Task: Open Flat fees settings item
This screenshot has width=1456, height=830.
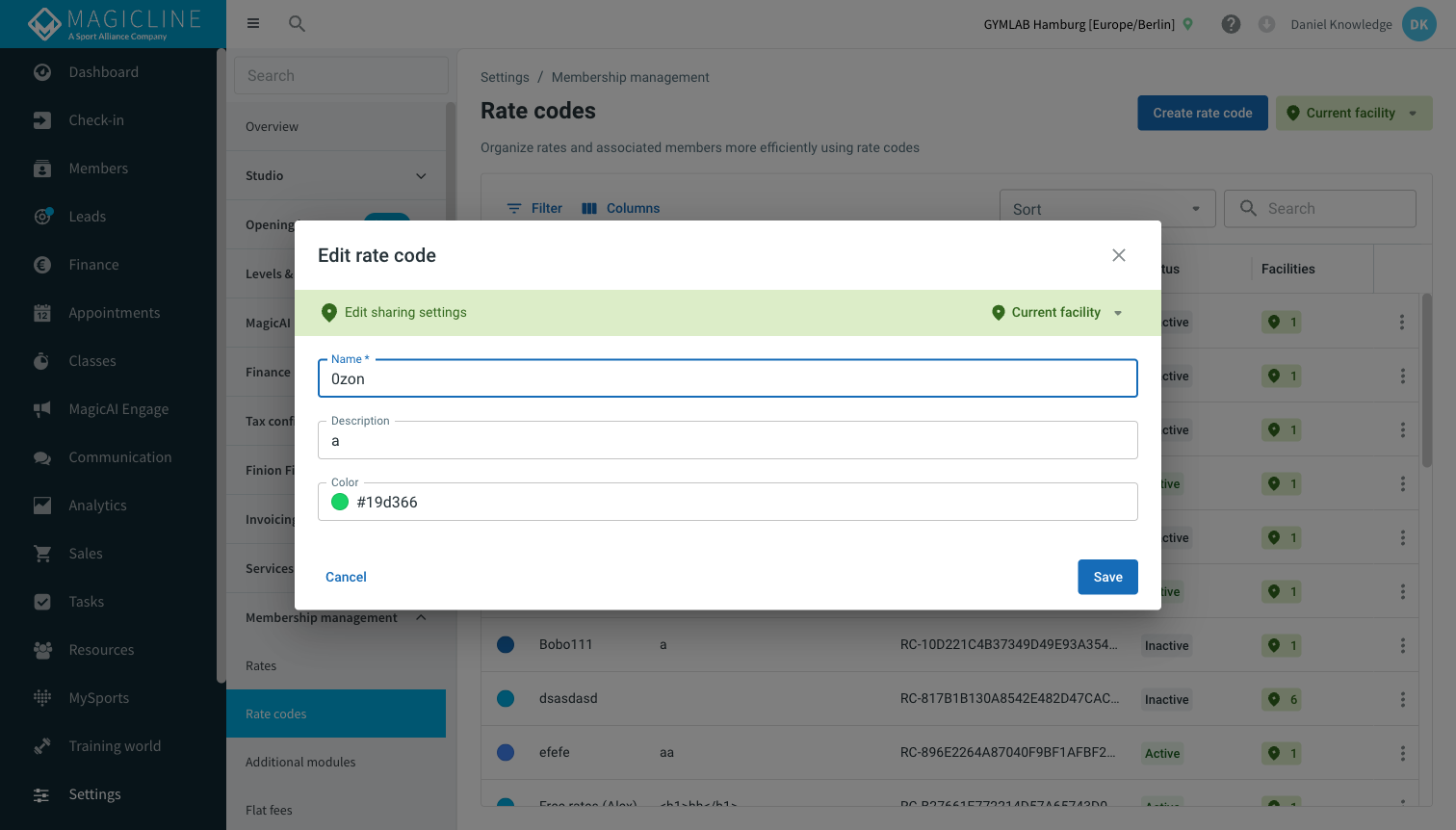Action: pos(336,810)
